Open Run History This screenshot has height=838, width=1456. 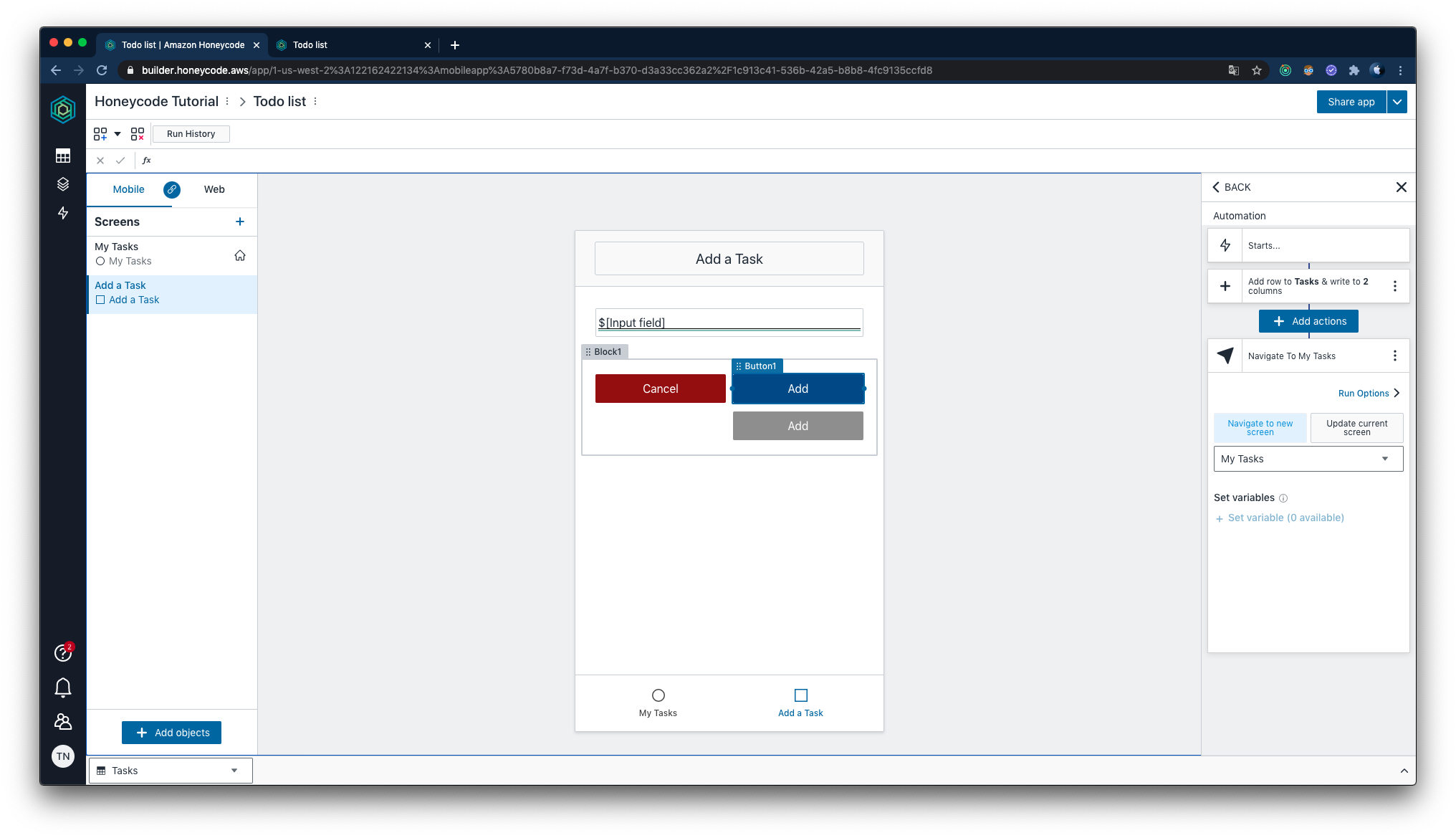coord(191,134)
